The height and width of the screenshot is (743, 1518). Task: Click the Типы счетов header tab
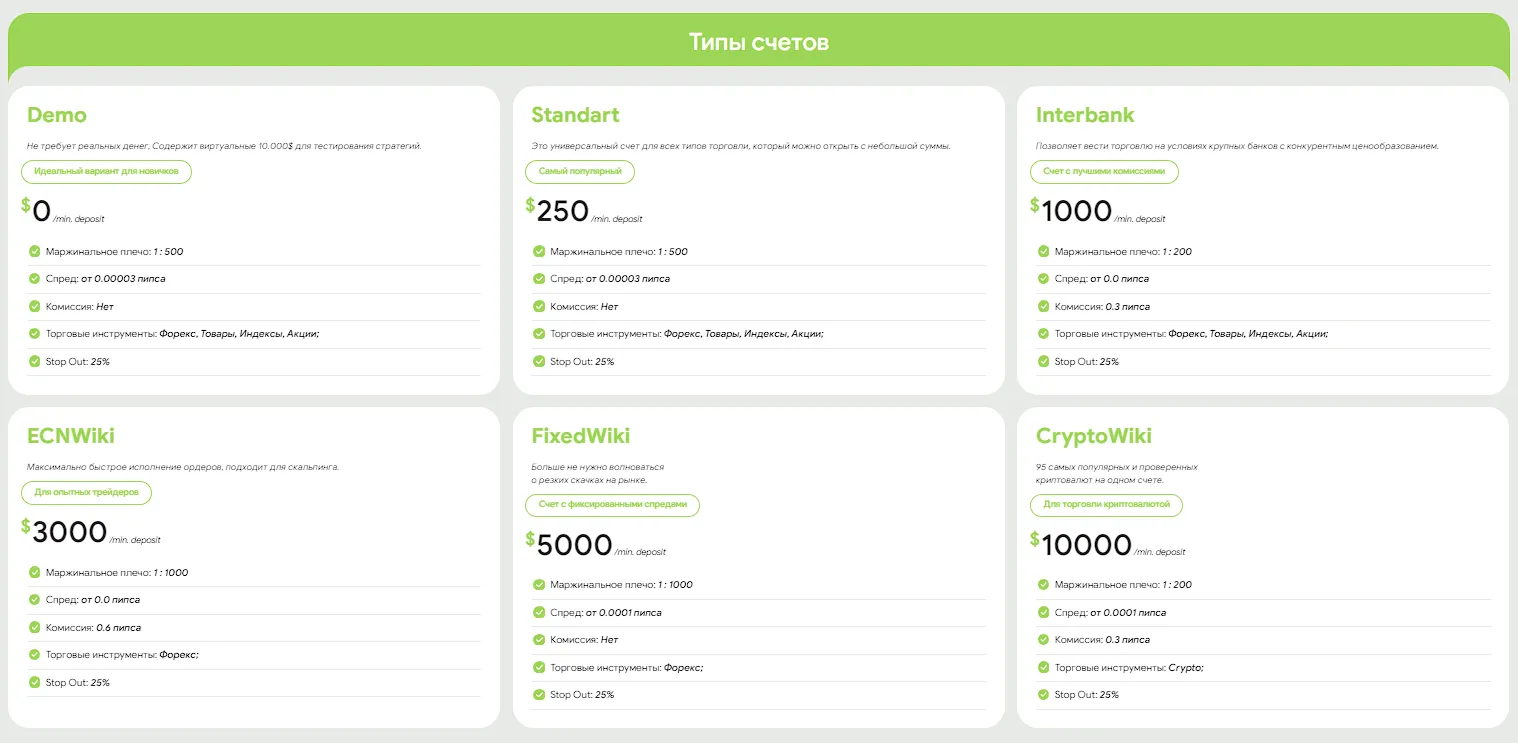[x=759, y=42]
